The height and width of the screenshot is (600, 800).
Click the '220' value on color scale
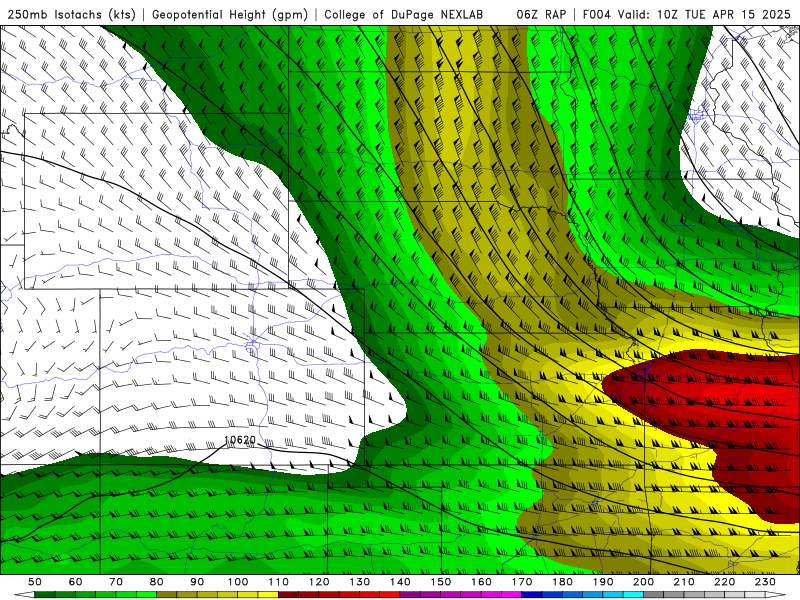(x=724, y=582)
